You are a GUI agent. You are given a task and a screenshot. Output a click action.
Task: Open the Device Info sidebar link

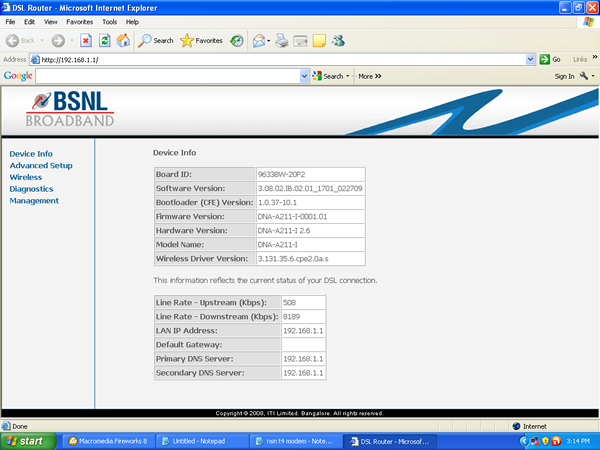click(x=31, y=154)
